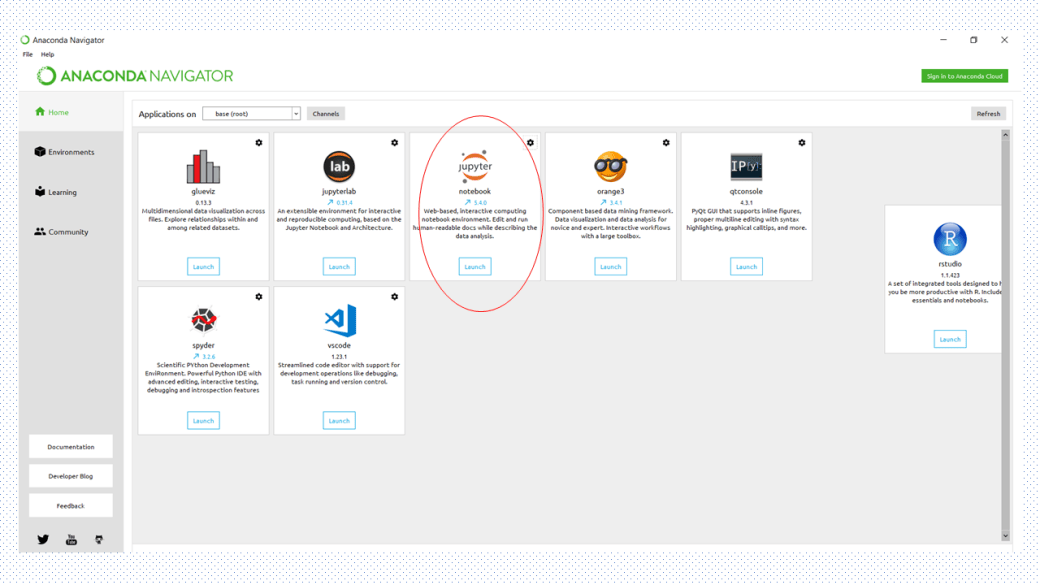Image resolution: width=1040 pixels, height=585 pixels.
Task: Open the Developer Blog link
Action: 71,476
